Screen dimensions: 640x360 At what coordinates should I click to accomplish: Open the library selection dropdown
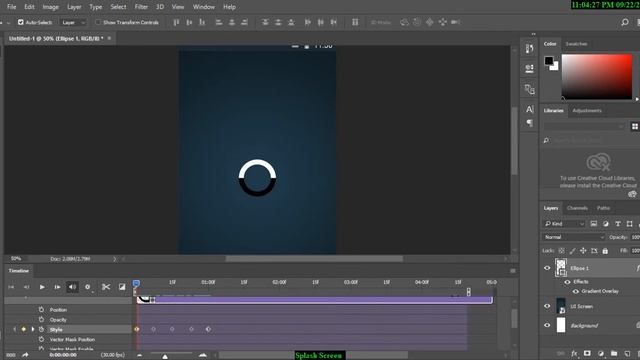[584, 127]
